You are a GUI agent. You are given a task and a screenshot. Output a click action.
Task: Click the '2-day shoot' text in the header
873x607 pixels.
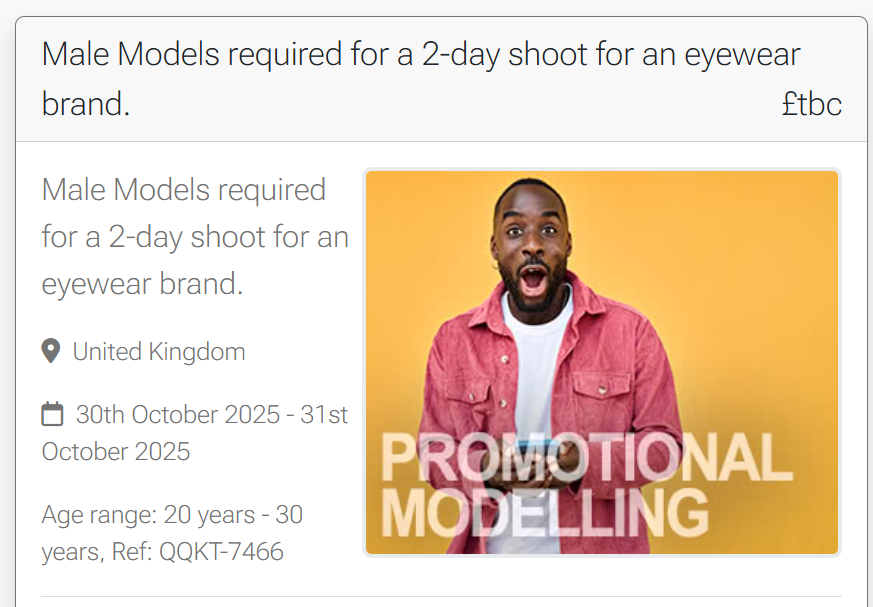(504, 55)
